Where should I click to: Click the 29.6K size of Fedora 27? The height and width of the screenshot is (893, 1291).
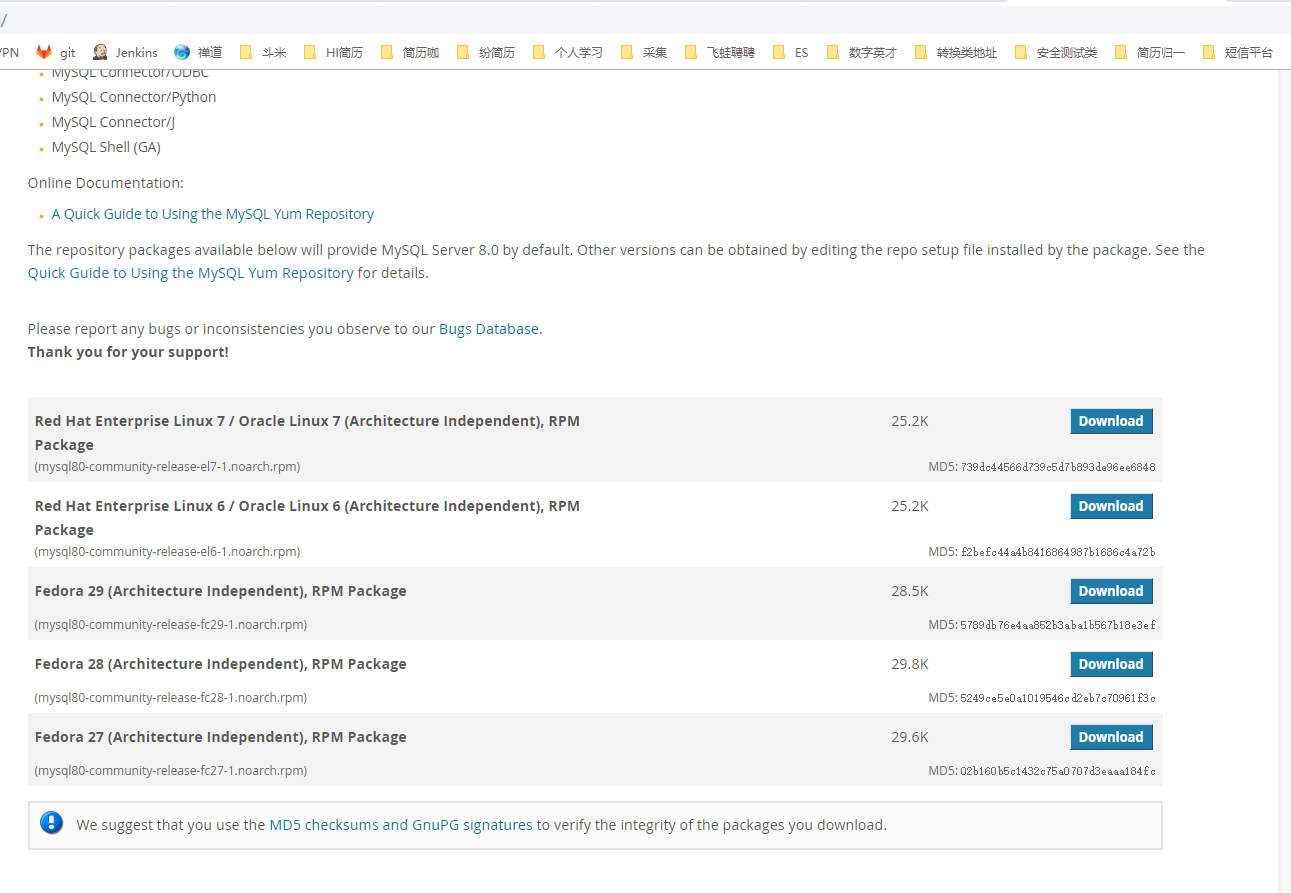coord(910,737)
